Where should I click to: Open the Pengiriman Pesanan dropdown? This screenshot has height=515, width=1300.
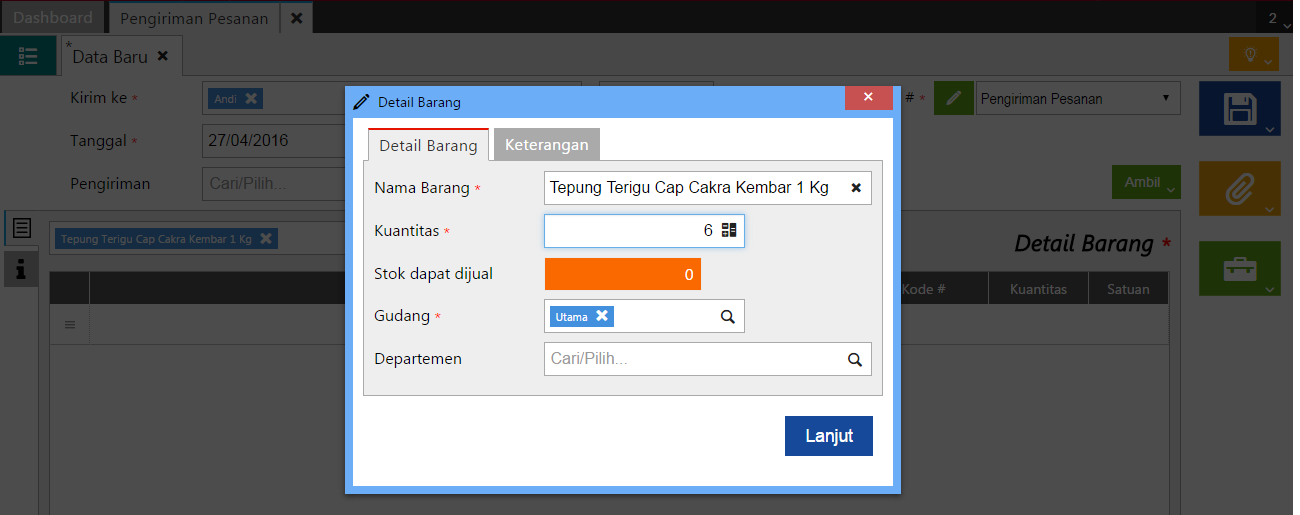1077,99
